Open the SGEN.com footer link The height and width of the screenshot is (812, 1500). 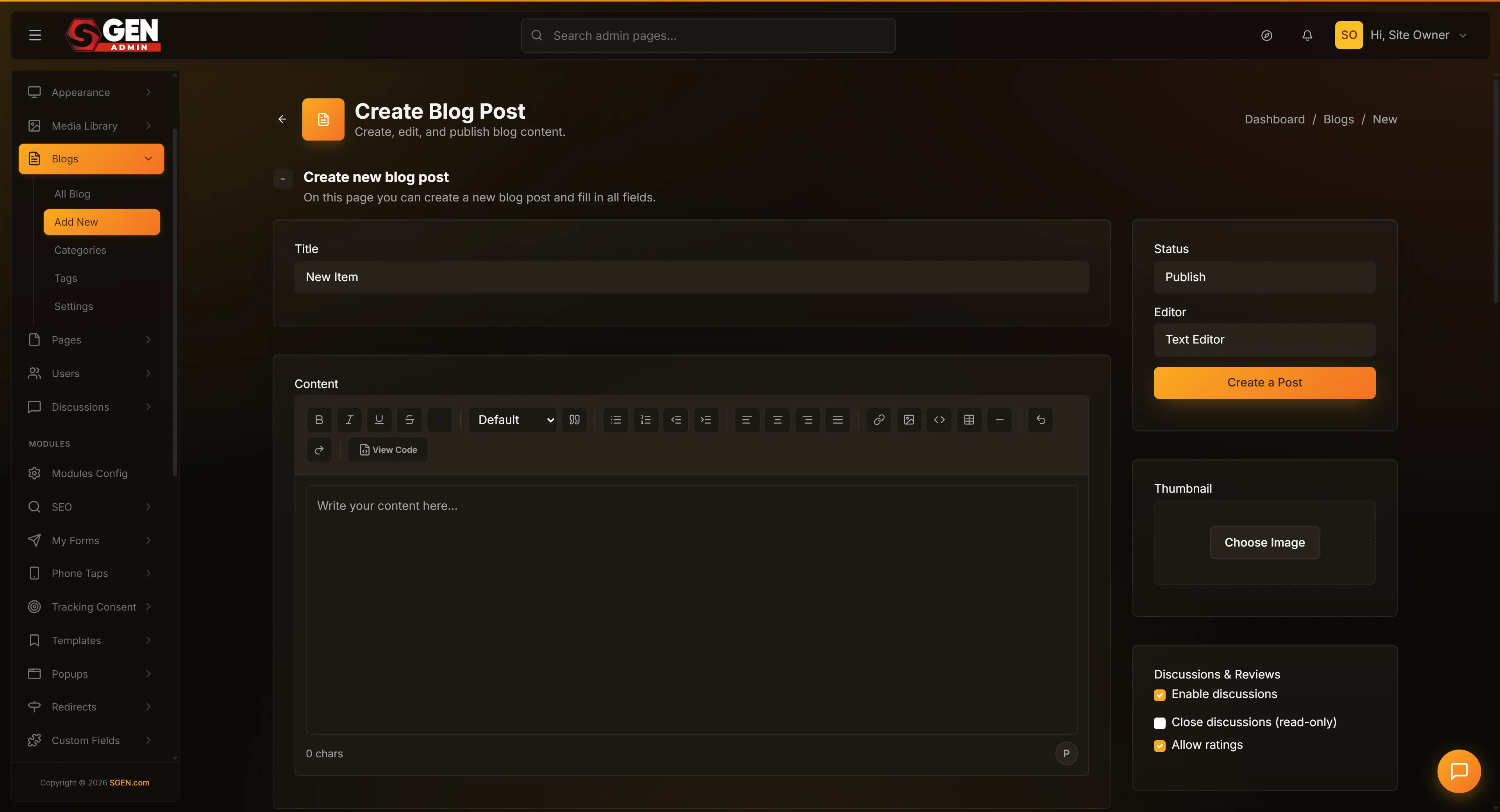click(x=129, y=783)
